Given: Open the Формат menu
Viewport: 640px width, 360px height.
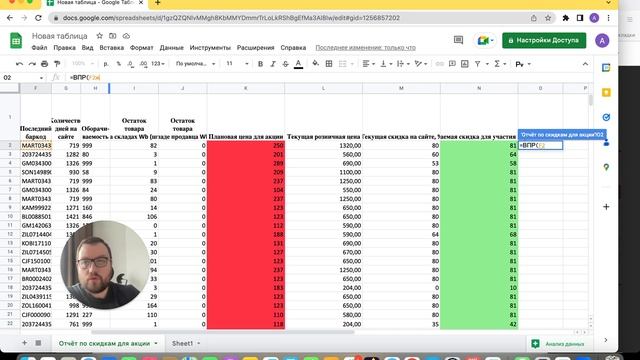Looking at the screenshot, I should (x=142, y=48).
